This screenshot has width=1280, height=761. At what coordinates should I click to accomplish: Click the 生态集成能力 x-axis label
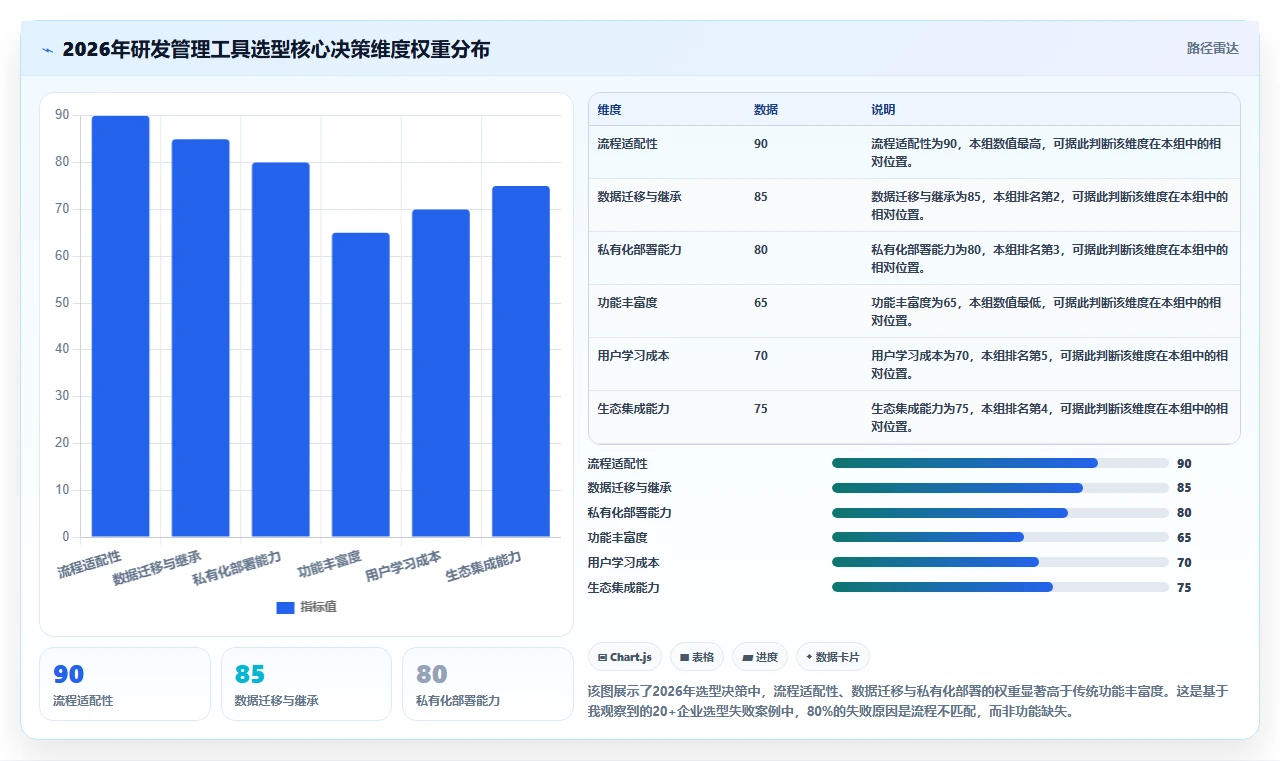(x=484, y=567)
